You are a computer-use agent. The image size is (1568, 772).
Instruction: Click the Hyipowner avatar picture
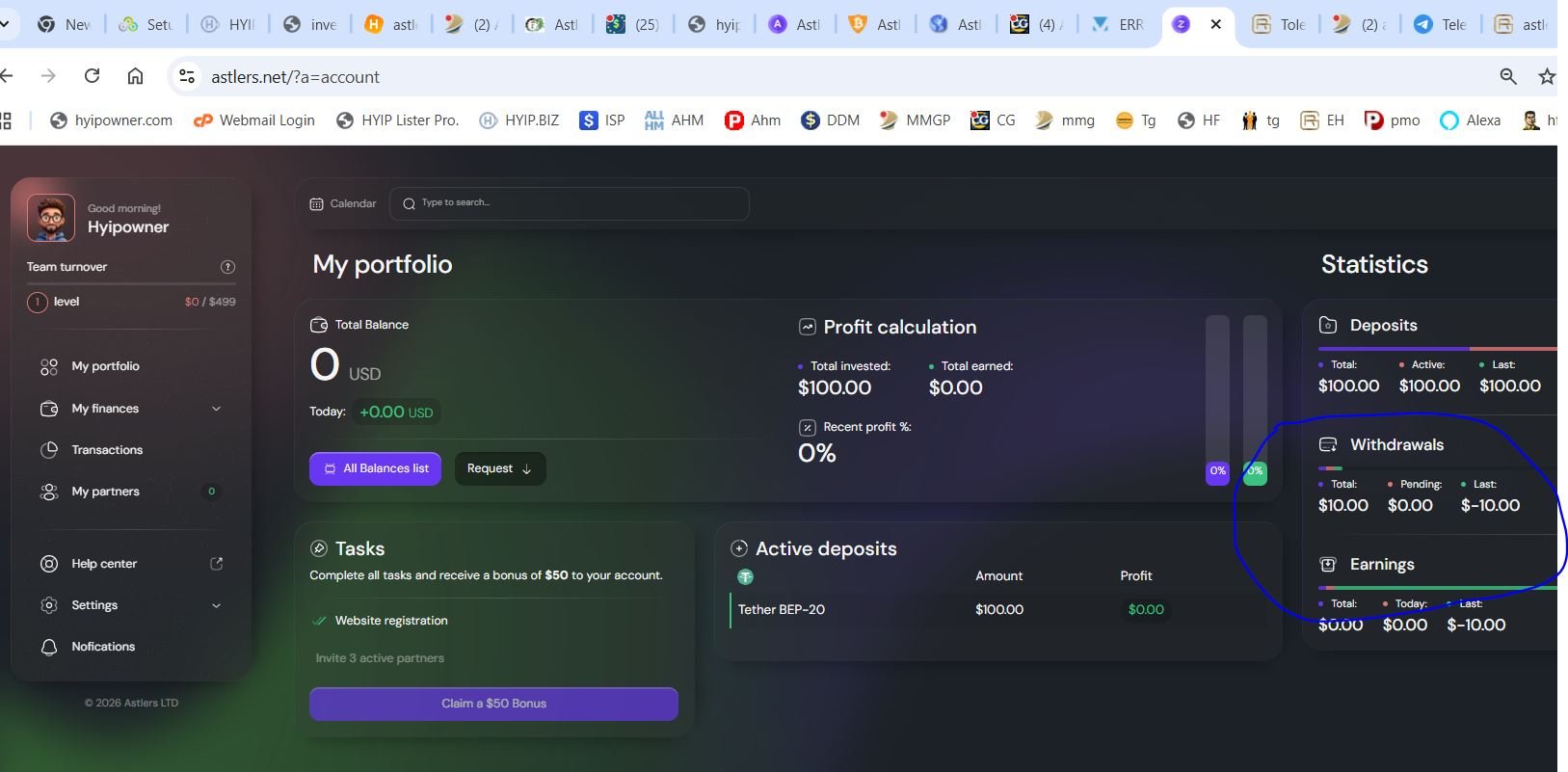[50, 218]
